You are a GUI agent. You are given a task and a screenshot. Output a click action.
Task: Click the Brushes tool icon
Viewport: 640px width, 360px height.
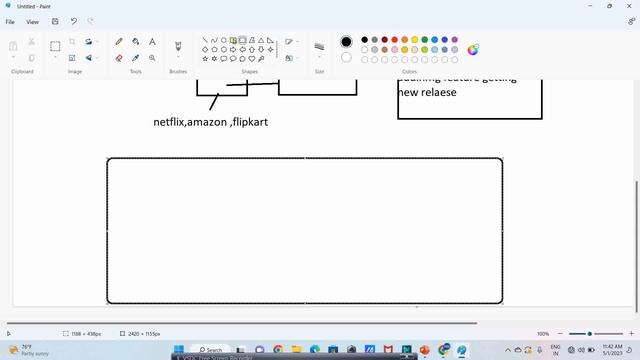(x=178, y=46)
